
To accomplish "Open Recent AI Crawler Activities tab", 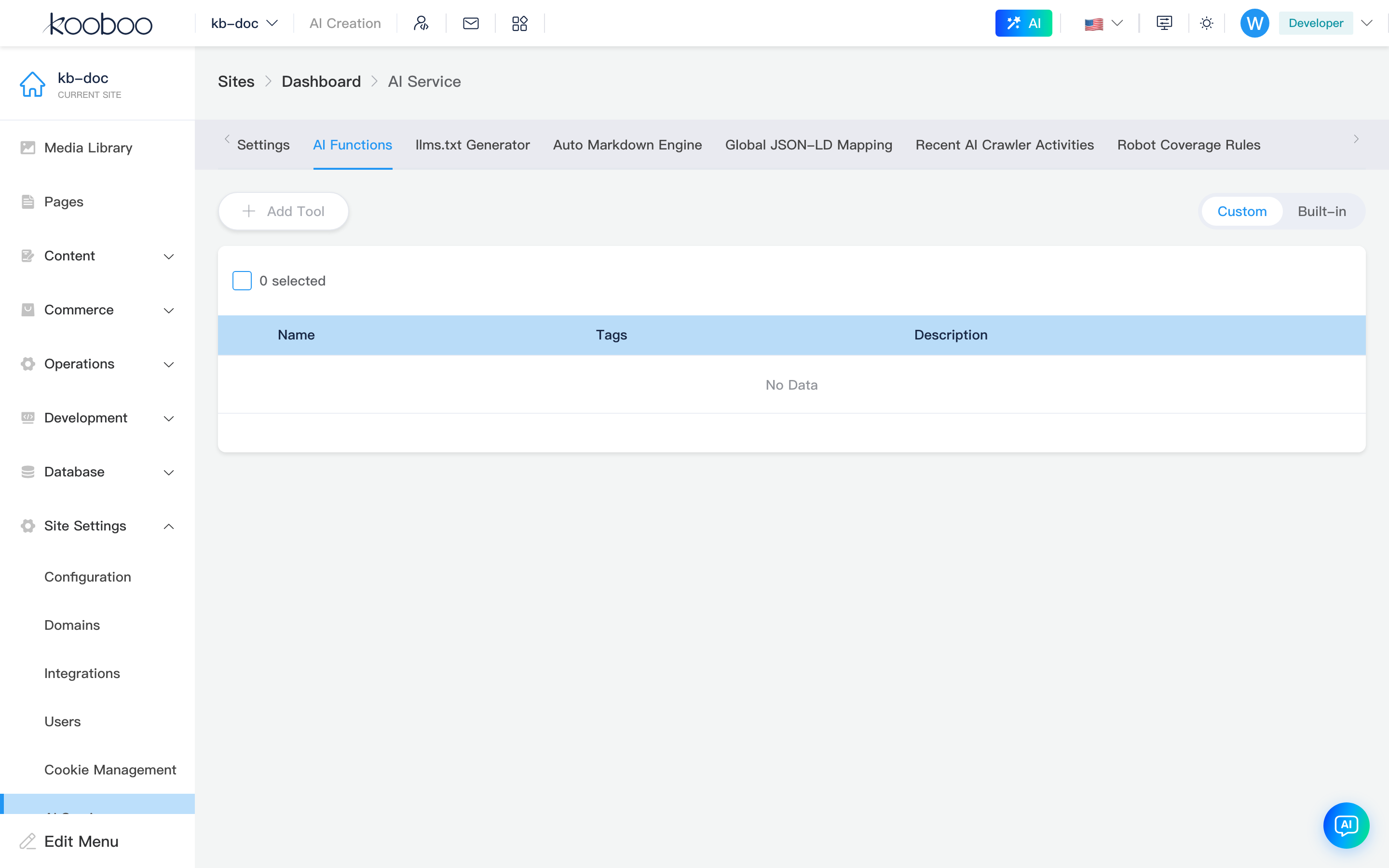I will pos(1005,145).
